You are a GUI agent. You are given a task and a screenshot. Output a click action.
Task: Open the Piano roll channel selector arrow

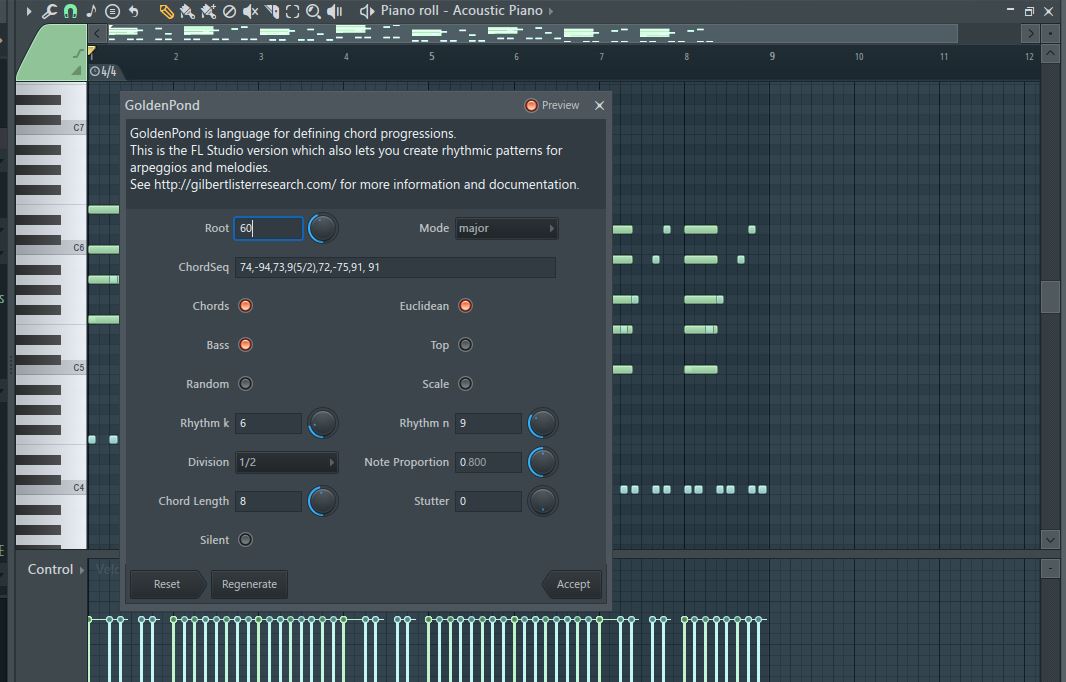coord(551,11)
